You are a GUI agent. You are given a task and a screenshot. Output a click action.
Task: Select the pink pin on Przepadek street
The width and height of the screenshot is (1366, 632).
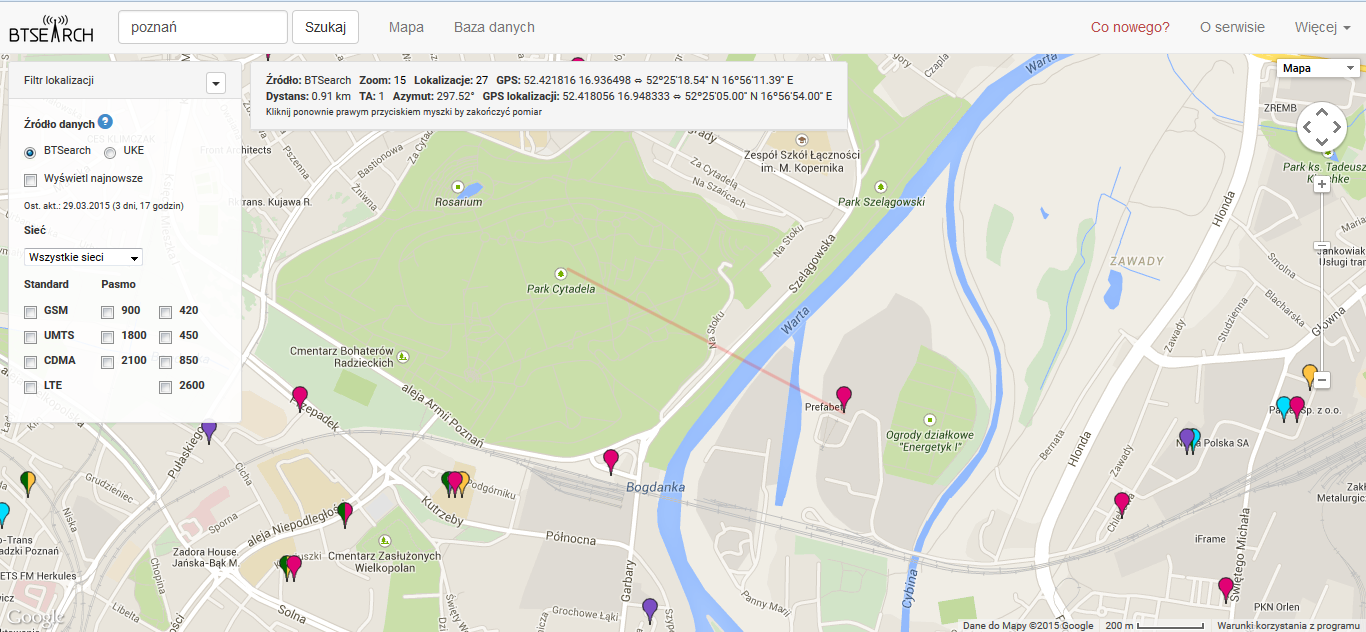coord(300,398)
